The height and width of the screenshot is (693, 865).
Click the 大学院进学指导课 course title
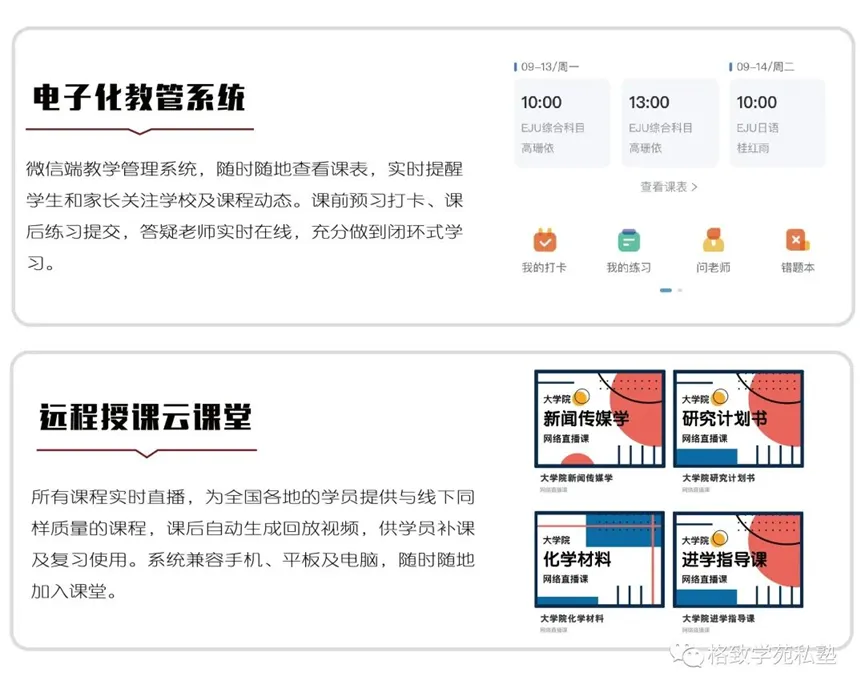[718, 619]
